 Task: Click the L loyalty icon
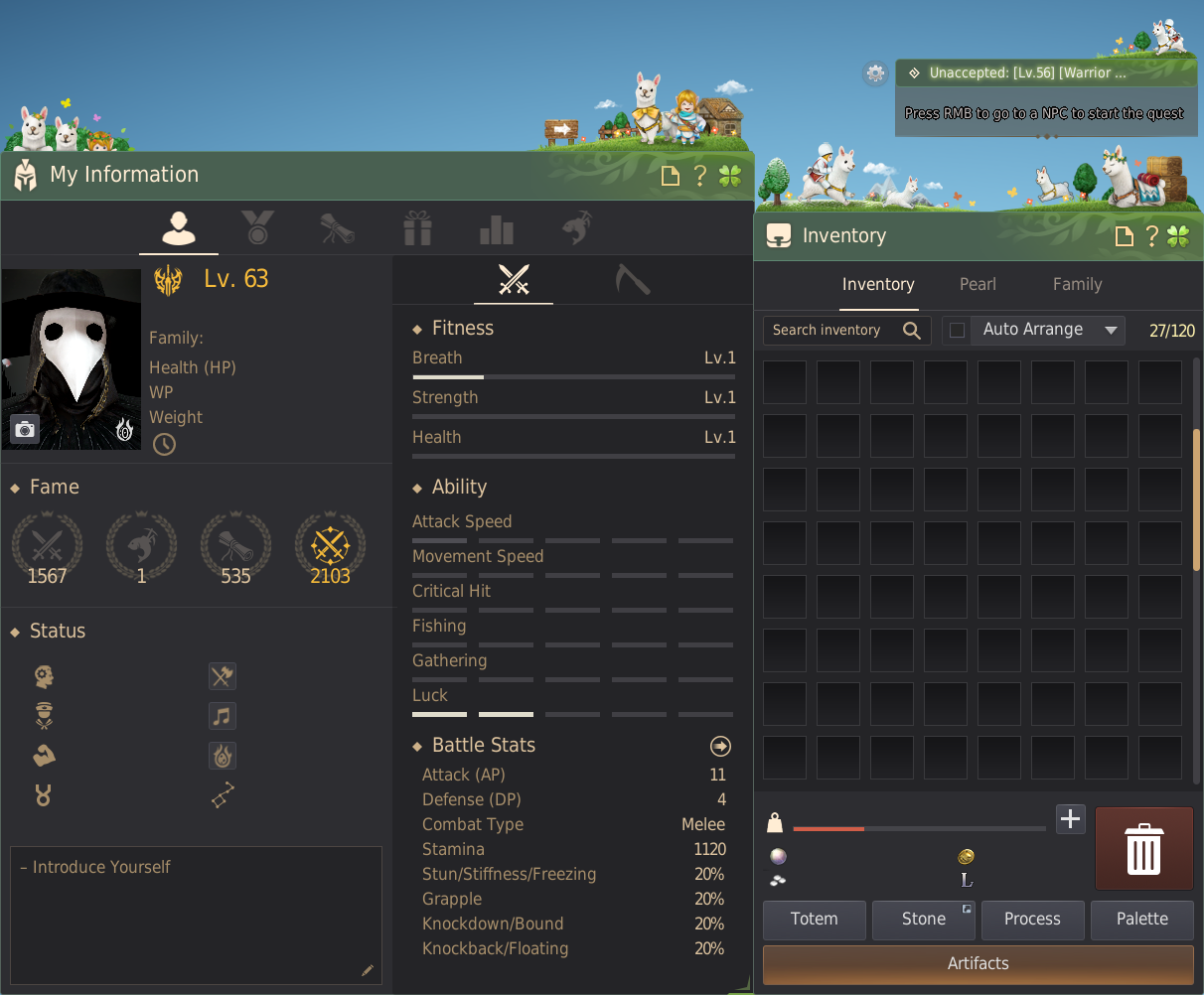(x=966, y=880)
